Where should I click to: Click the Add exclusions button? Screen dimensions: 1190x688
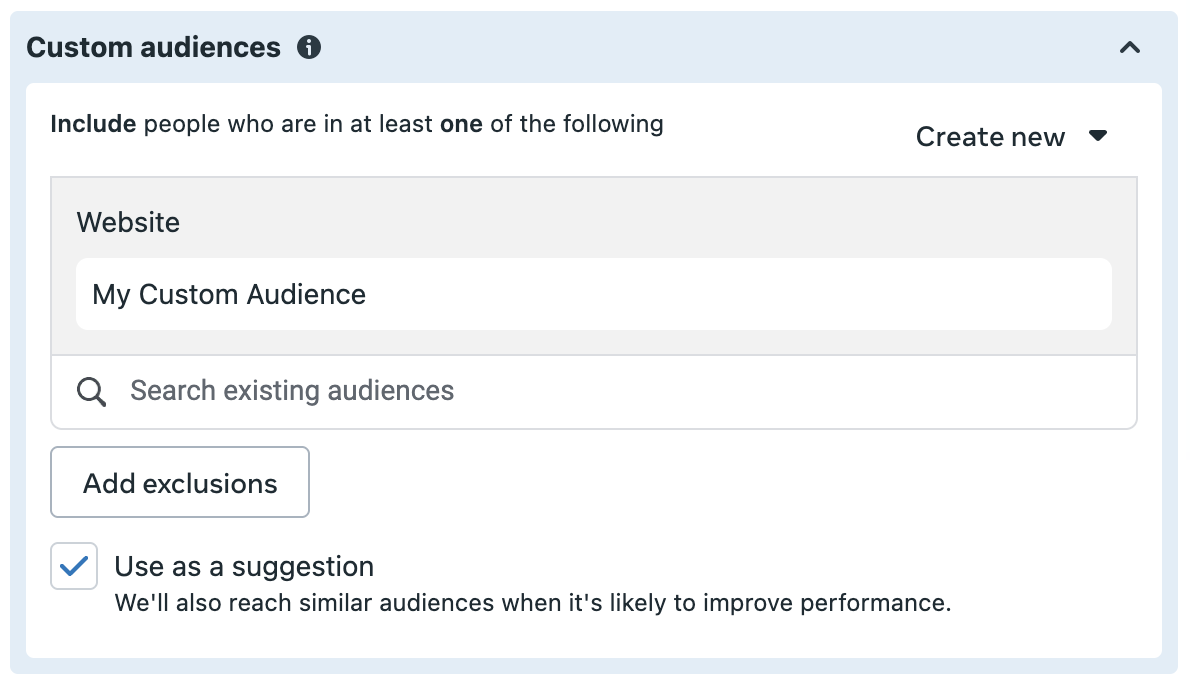point(180,482)
